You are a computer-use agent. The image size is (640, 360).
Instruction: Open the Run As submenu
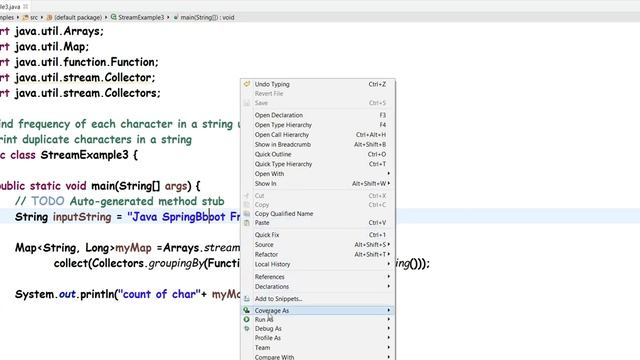[318, 320]
